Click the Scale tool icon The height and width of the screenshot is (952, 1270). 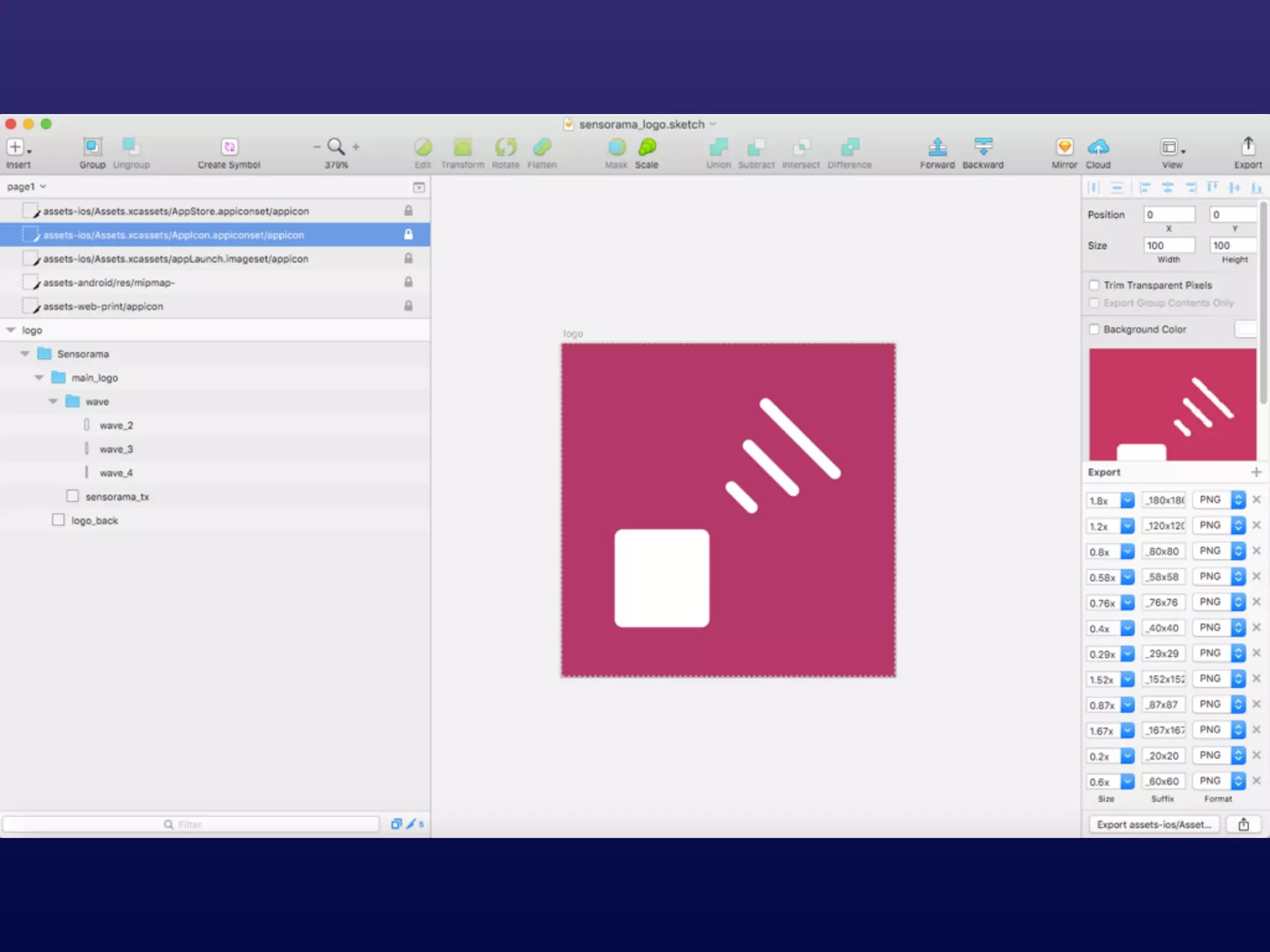coord(647,147)
